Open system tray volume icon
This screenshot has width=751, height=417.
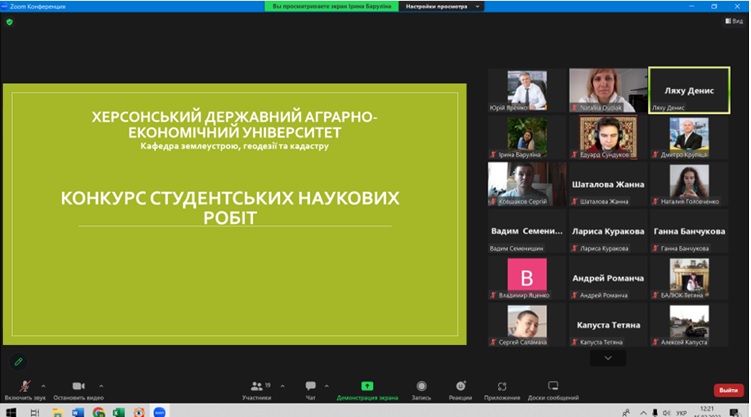click(x=666, y=413)
